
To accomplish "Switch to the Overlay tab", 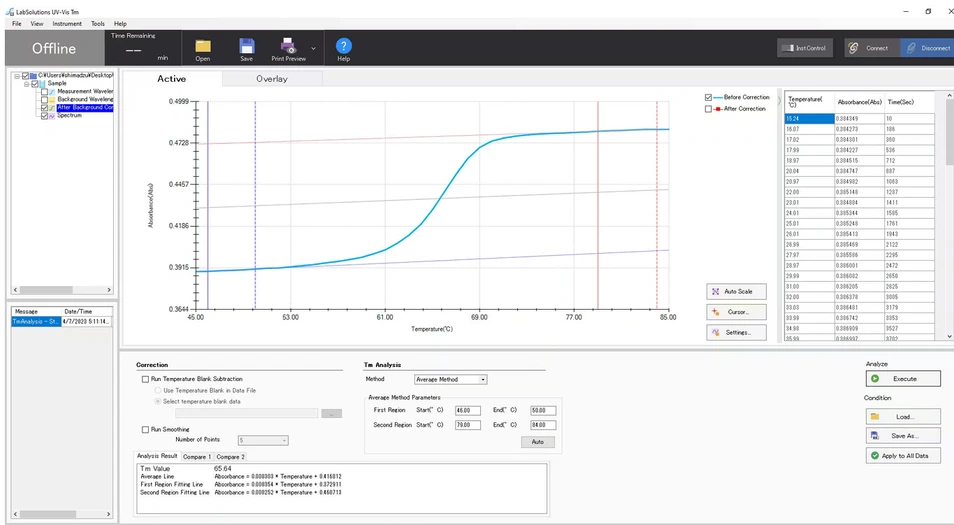I will [x=272, y=79].
